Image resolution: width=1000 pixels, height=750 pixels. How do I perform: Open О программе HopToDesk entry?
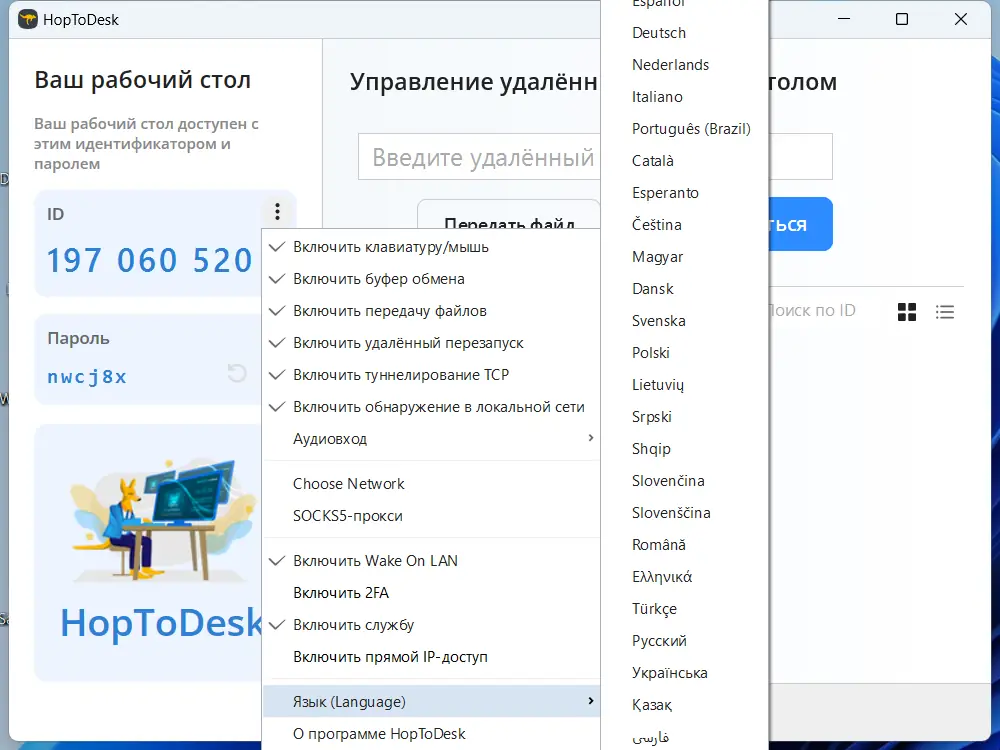pos(431,733)
